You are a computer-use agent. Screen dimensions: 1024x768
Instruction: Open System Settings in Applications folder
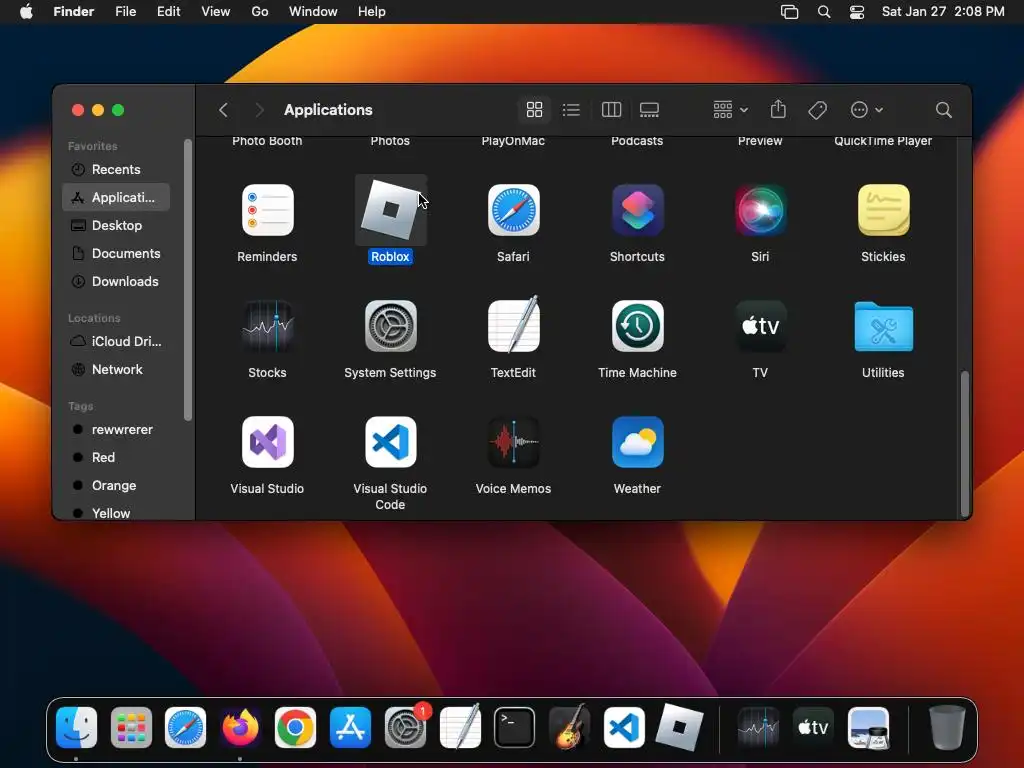(x=391, y=326)
